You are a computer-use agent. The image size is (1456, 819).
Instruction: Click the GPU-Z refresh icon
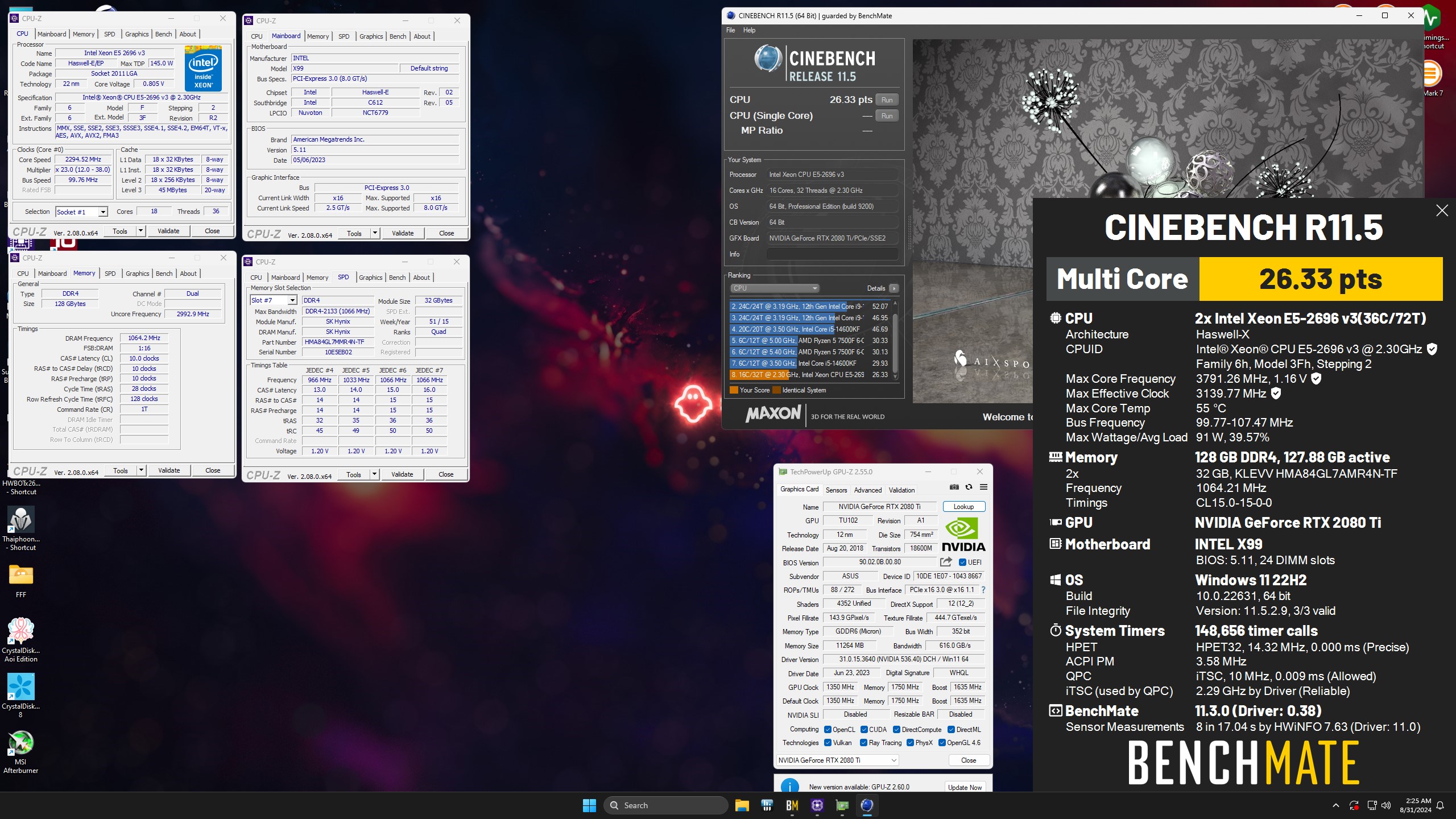(x=969, y=487)
